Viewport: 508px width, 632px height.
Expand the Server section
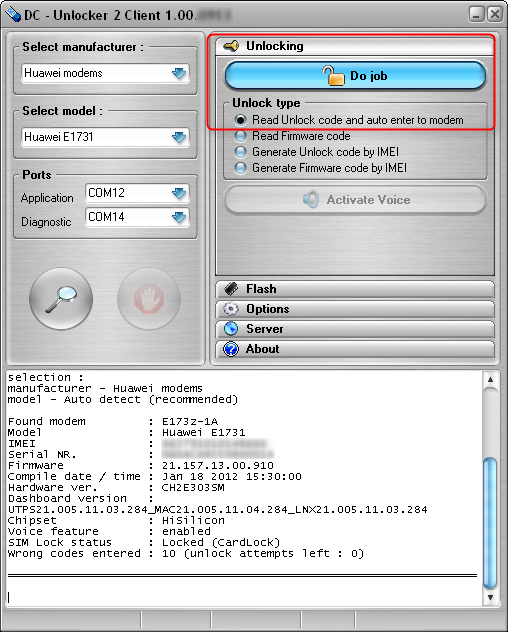coord(355,329)
